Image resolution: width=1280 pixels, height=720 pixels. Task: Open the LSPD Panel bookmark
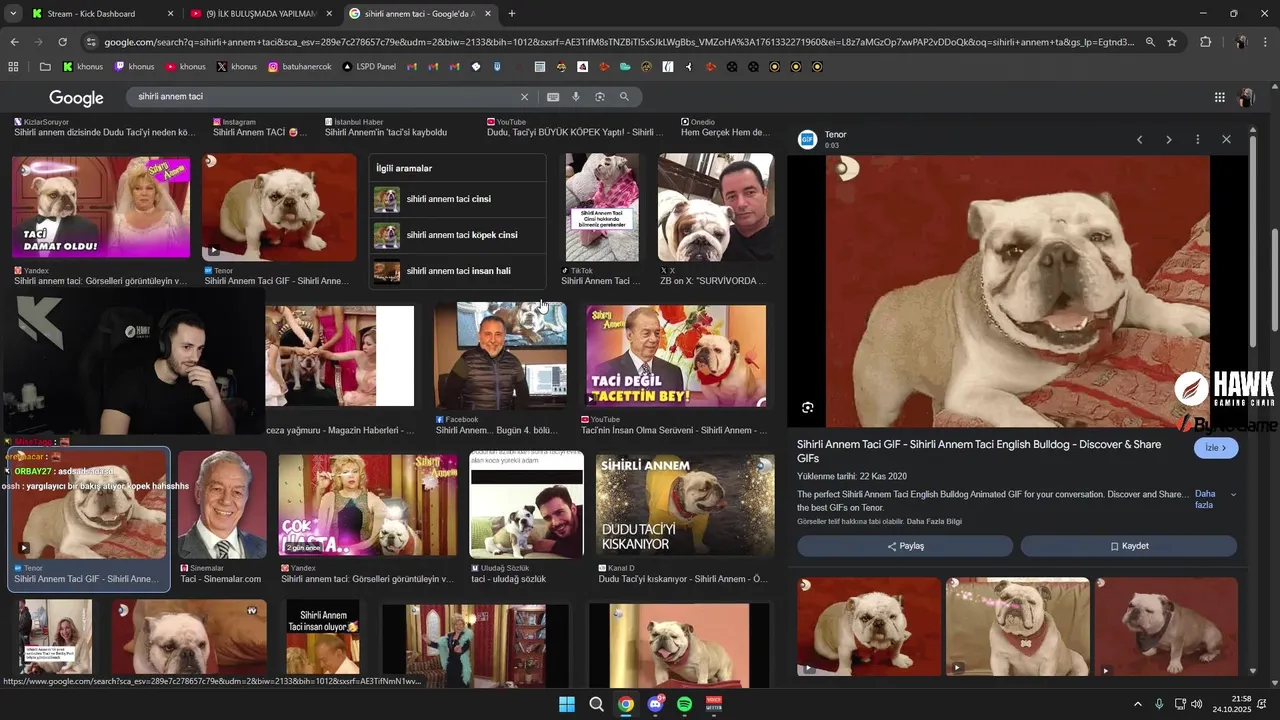click(x=369, y=67)
